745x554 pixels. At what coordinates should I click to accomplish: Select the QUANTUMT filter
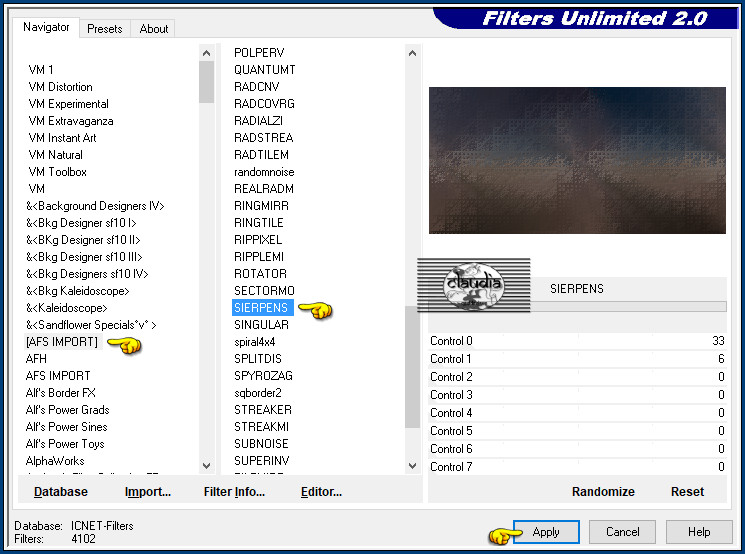click(265, 70)
